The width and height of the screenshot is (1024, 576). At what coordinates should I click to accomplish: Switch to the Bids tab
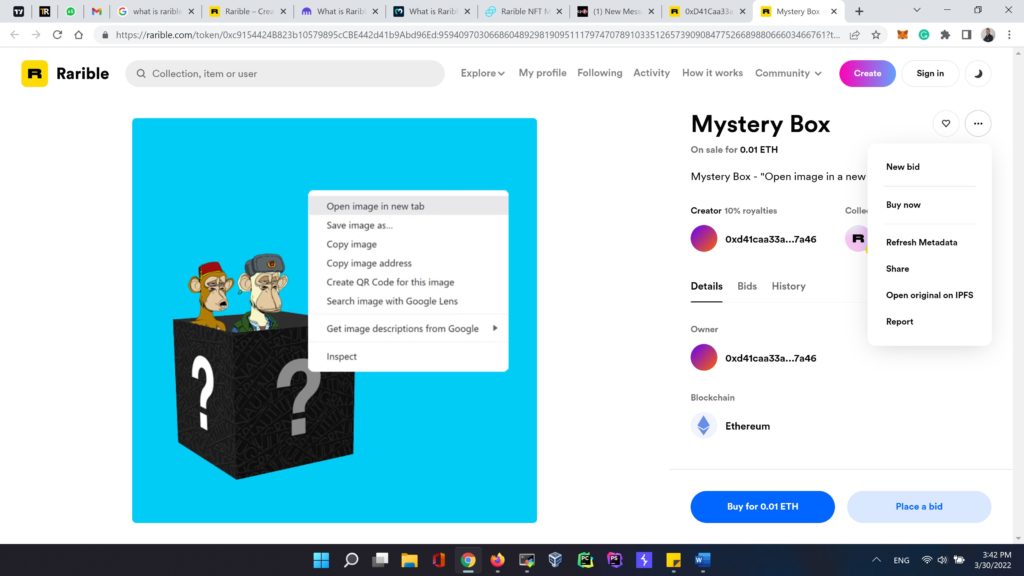click(747, 286)
